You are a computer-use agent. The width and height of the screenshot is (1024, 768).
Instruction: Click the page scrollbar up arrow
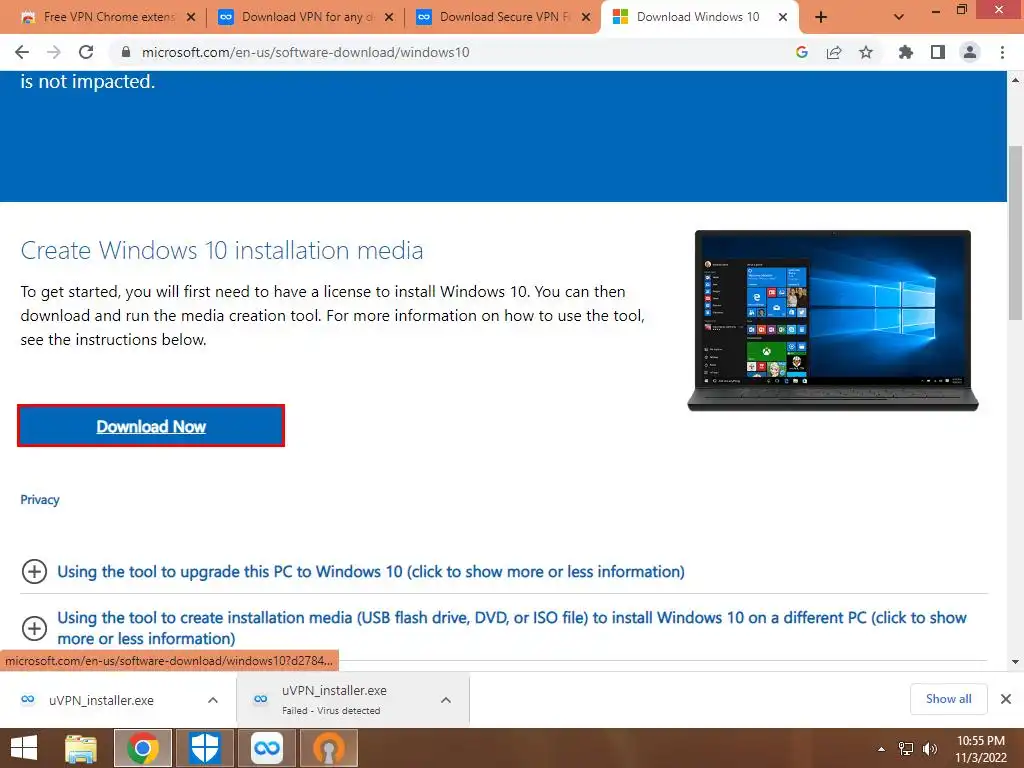pos(1016,80)
